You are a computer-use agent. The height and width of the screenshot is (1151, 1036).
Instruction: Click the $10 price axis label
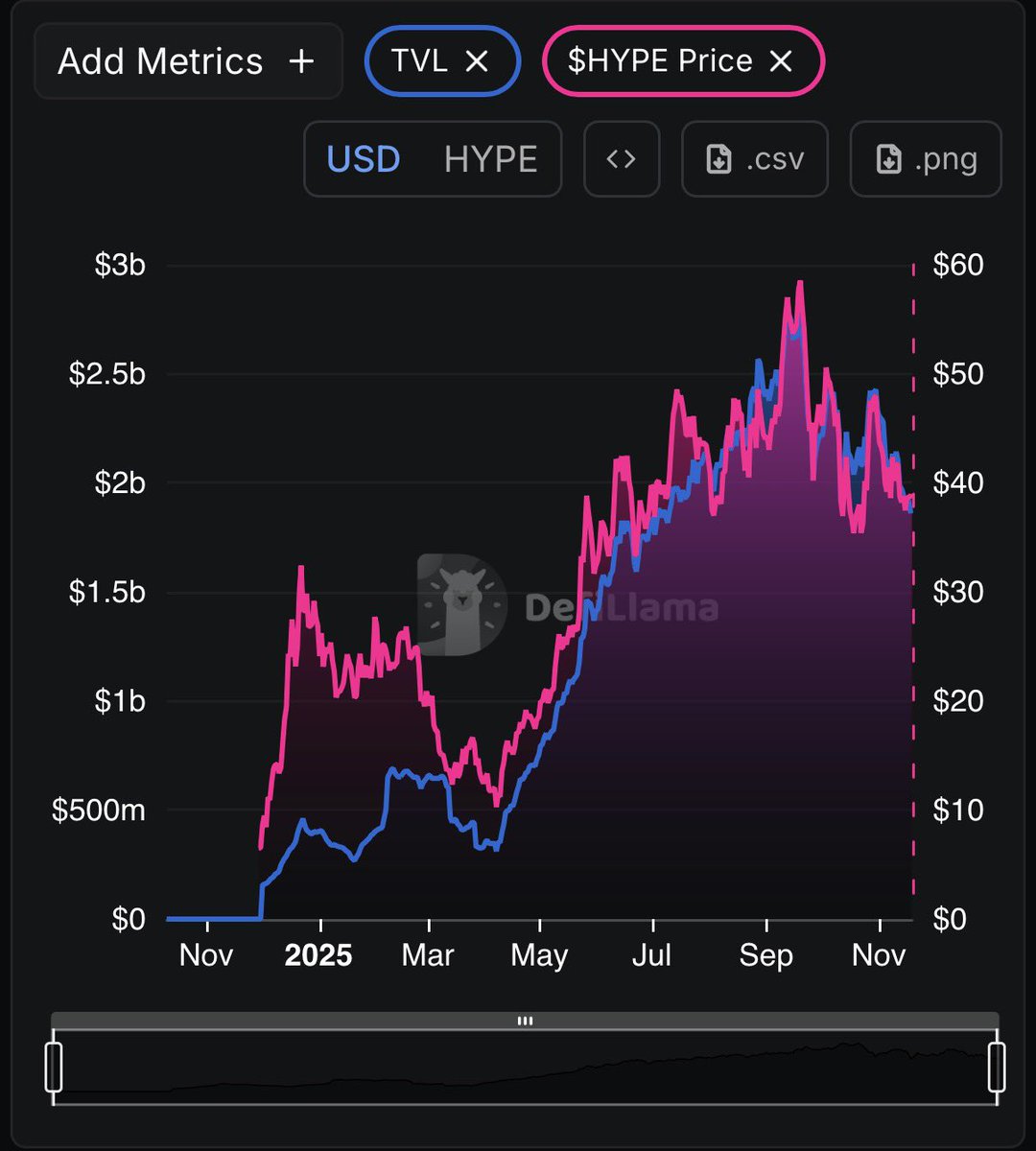point(958,810)
